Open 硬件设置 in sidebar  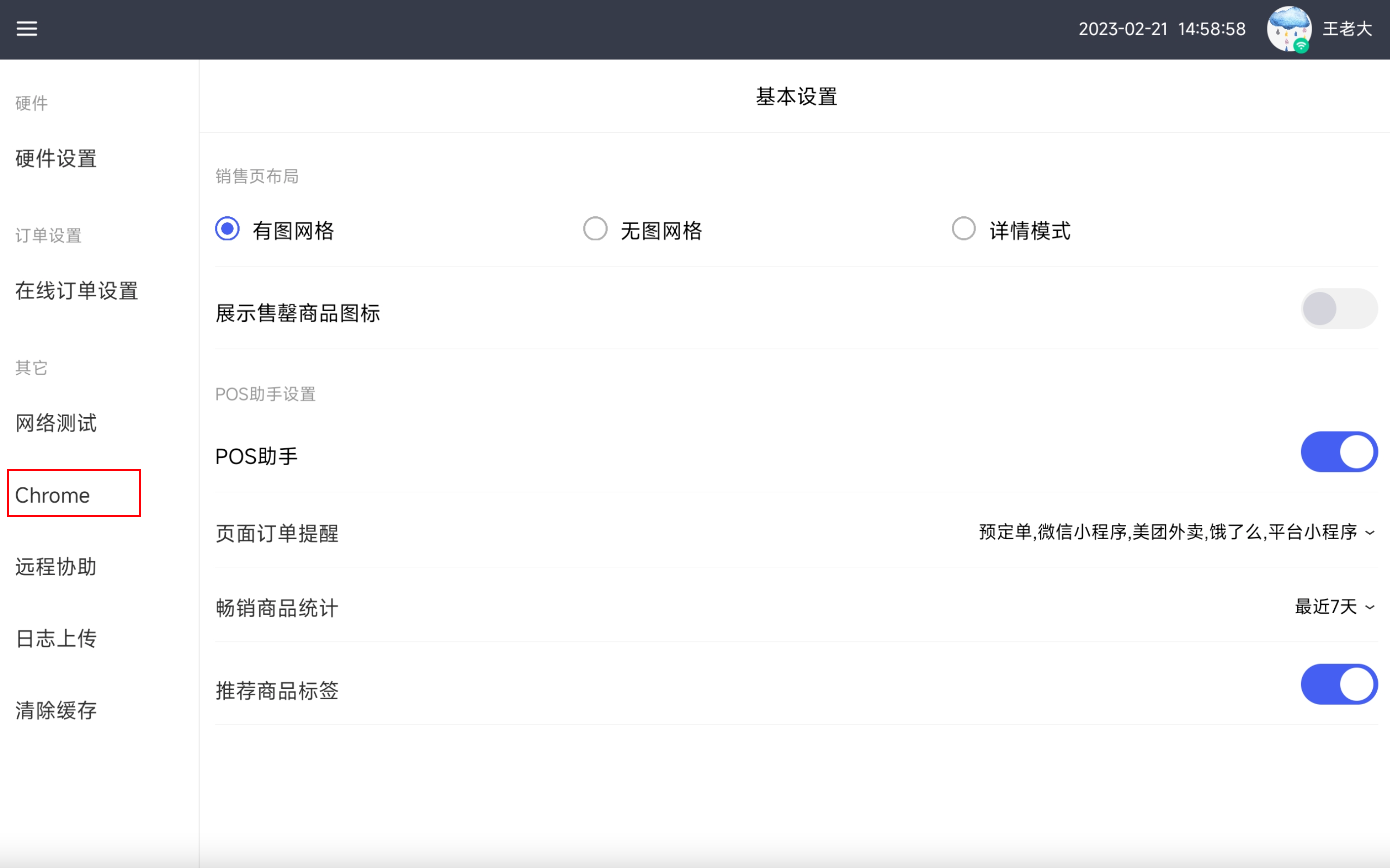click(56, 159)
